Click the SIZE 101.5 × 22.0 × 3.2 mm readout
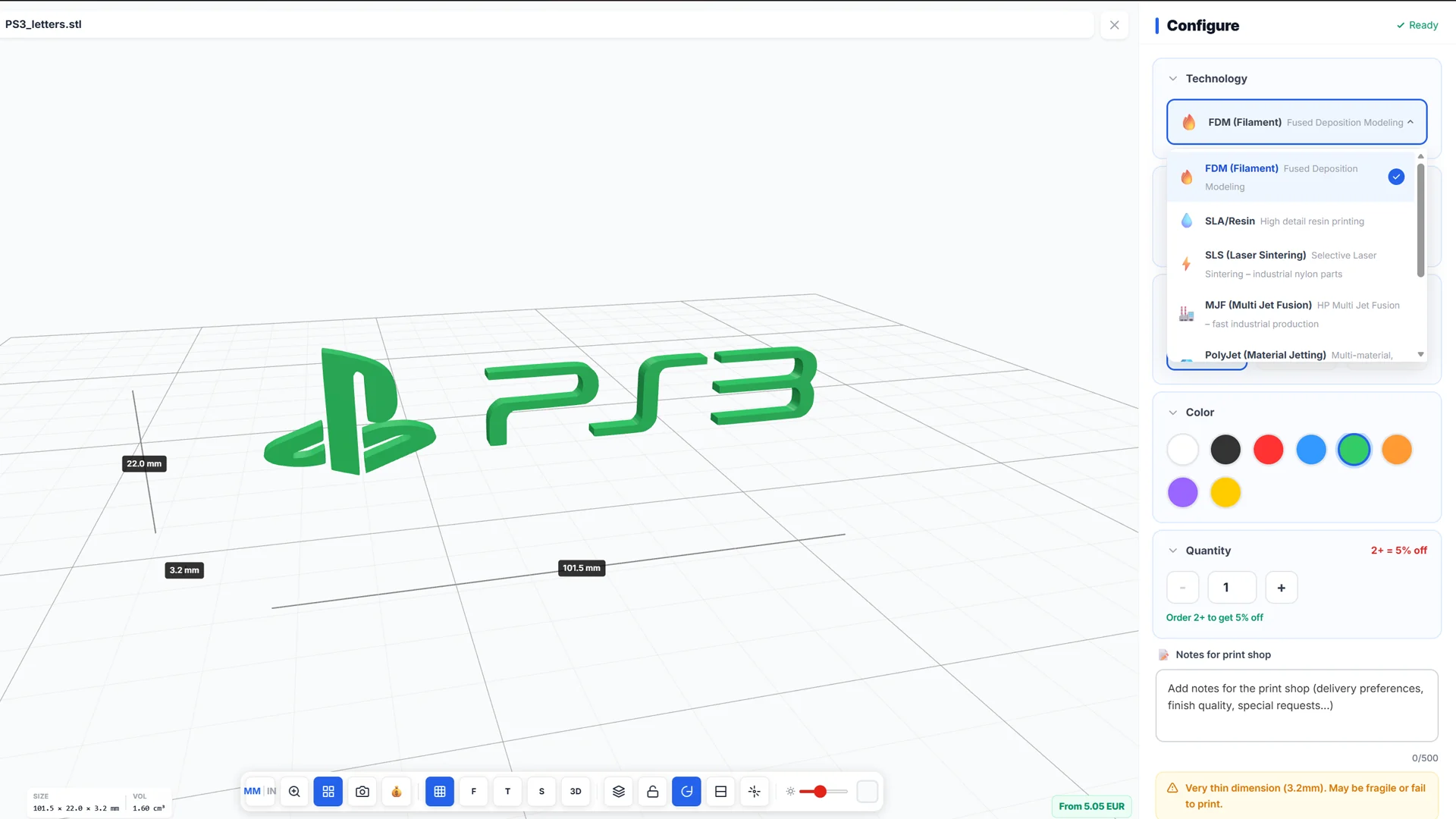The height and width of the screenshot is (819, 1456). tap(76, 802)
